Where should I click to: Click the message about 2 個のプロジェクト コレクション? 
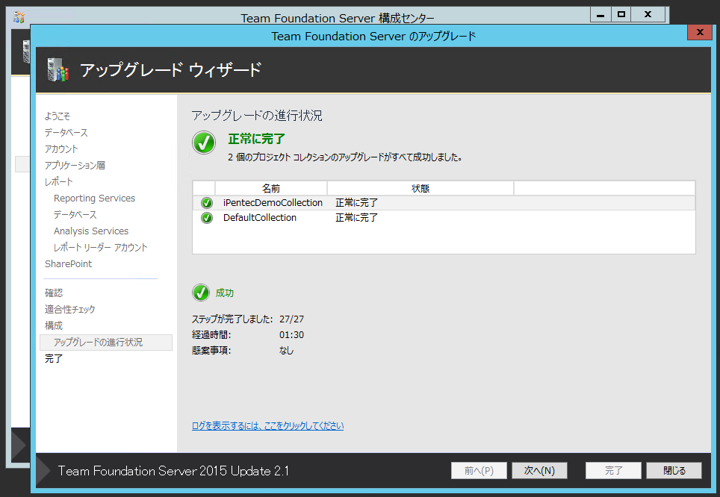pyautogui.click(x=345, y=158)
